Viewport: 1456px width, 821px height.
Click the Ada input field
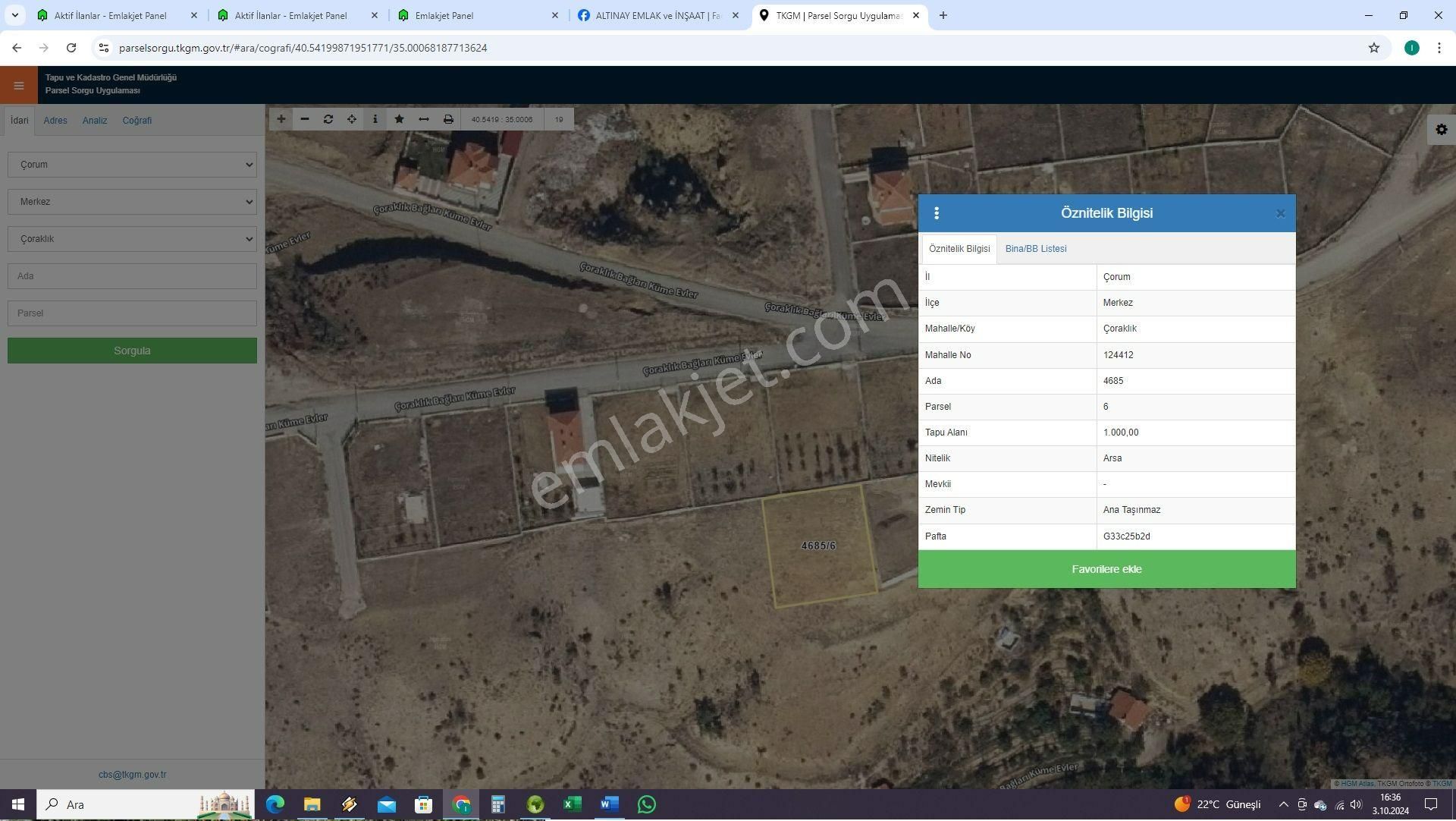tap(131, 276)
